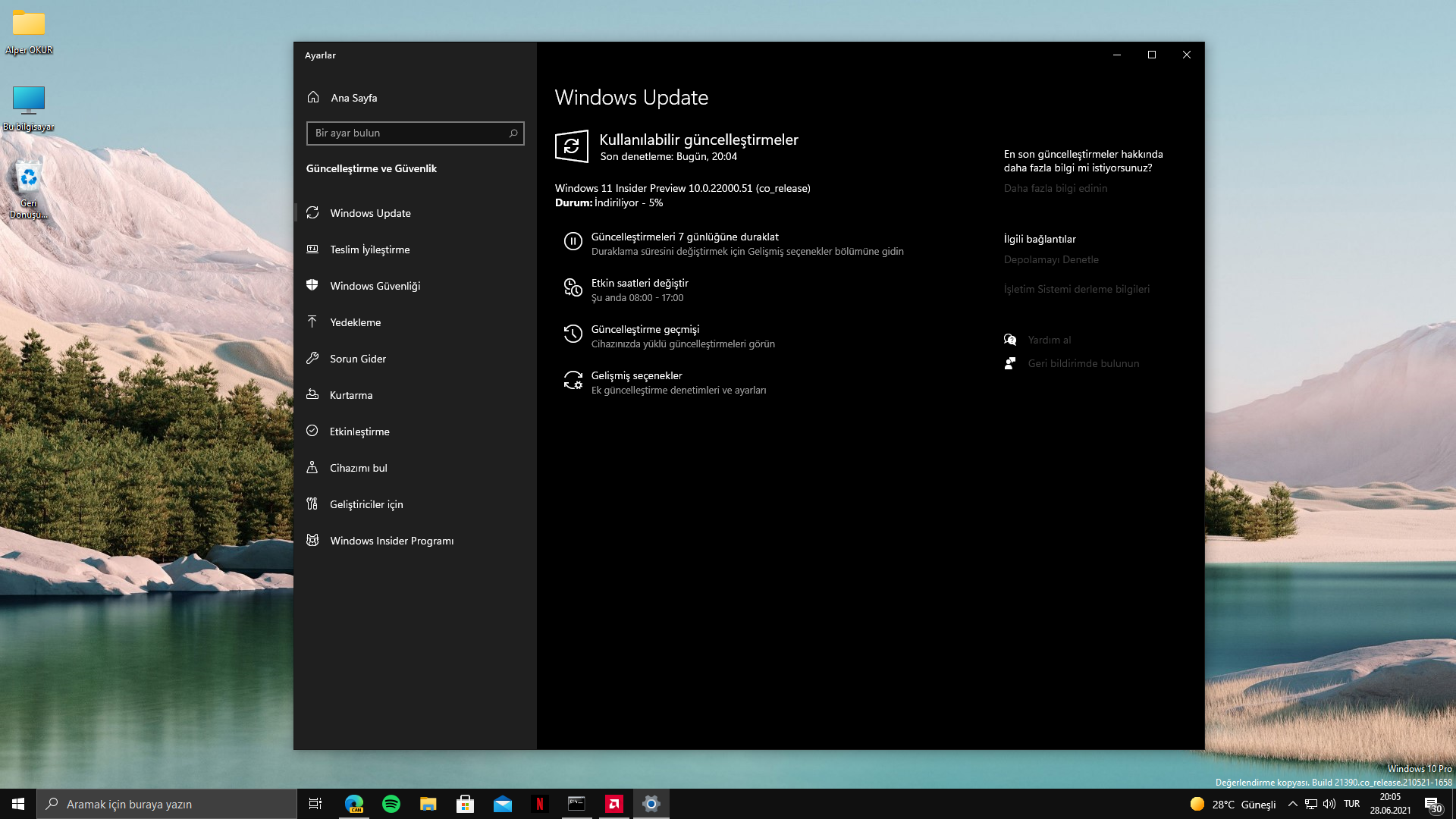The image size is (1456, 819).
Task: Click Daha fazla bilgi edinin link
Action: point(1055,188)
